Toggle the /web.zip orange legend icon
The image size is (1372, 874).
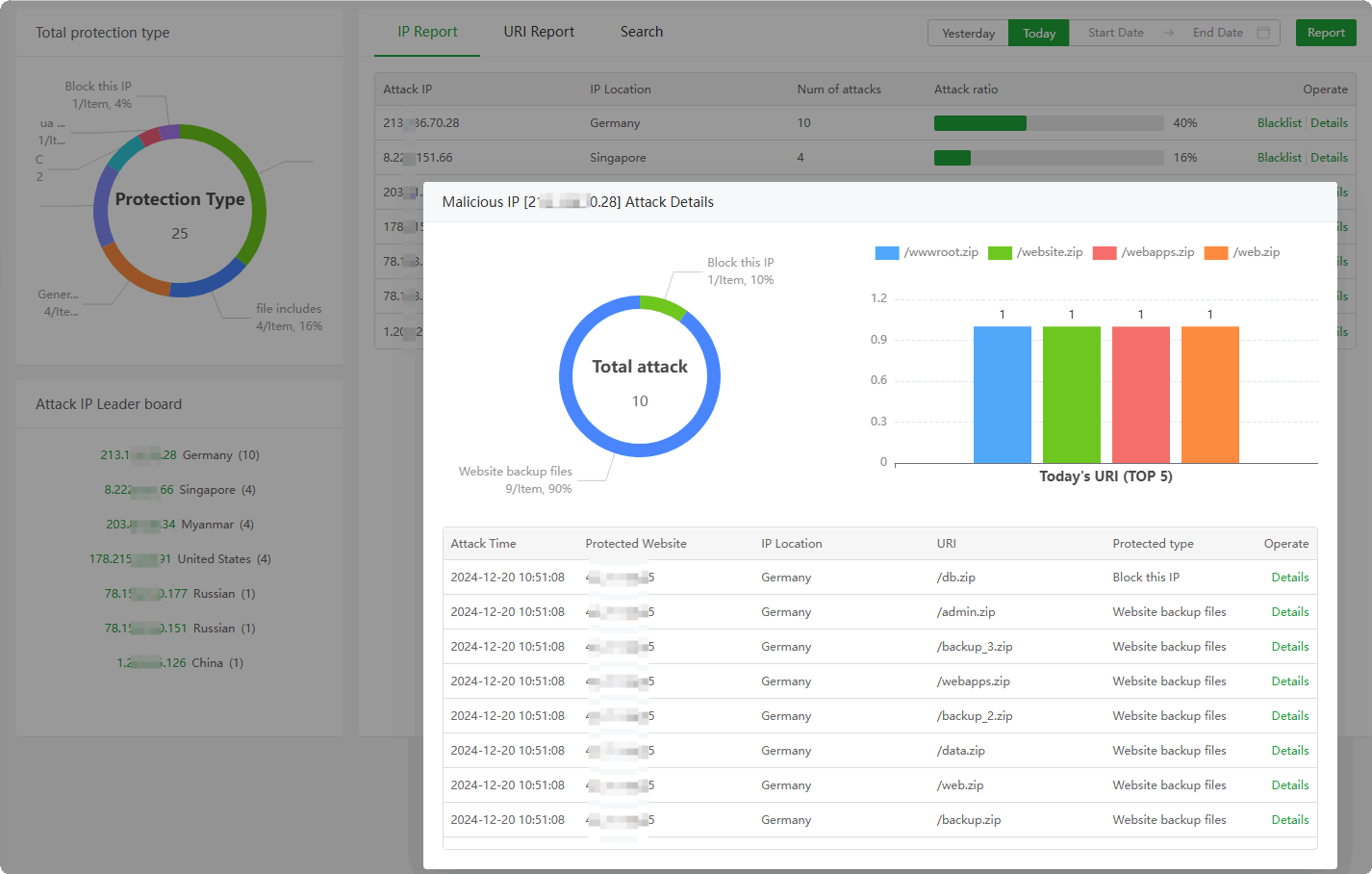[x=1216, y=253]
